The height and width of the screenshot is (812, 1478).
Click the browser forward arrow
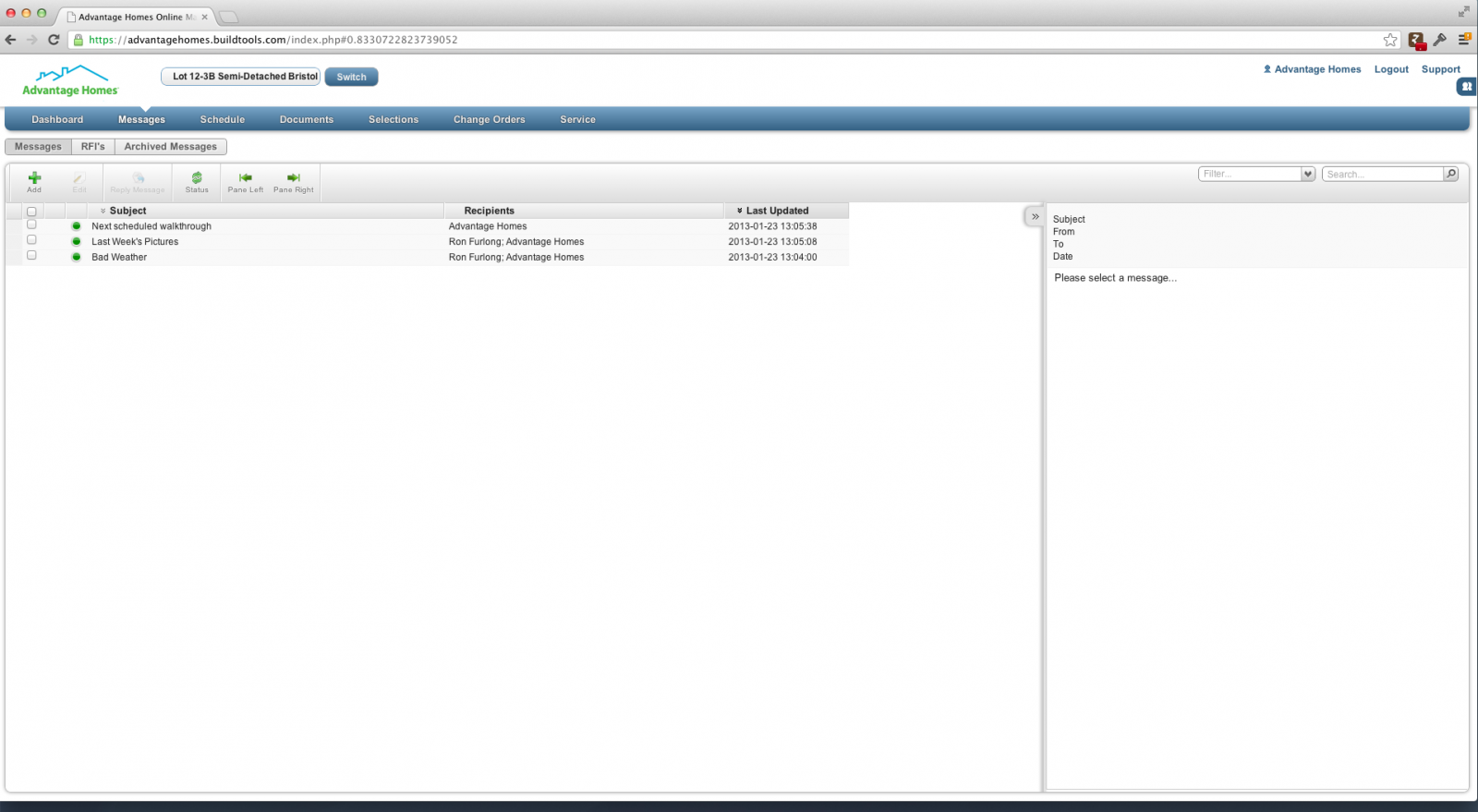click(32, 40)
